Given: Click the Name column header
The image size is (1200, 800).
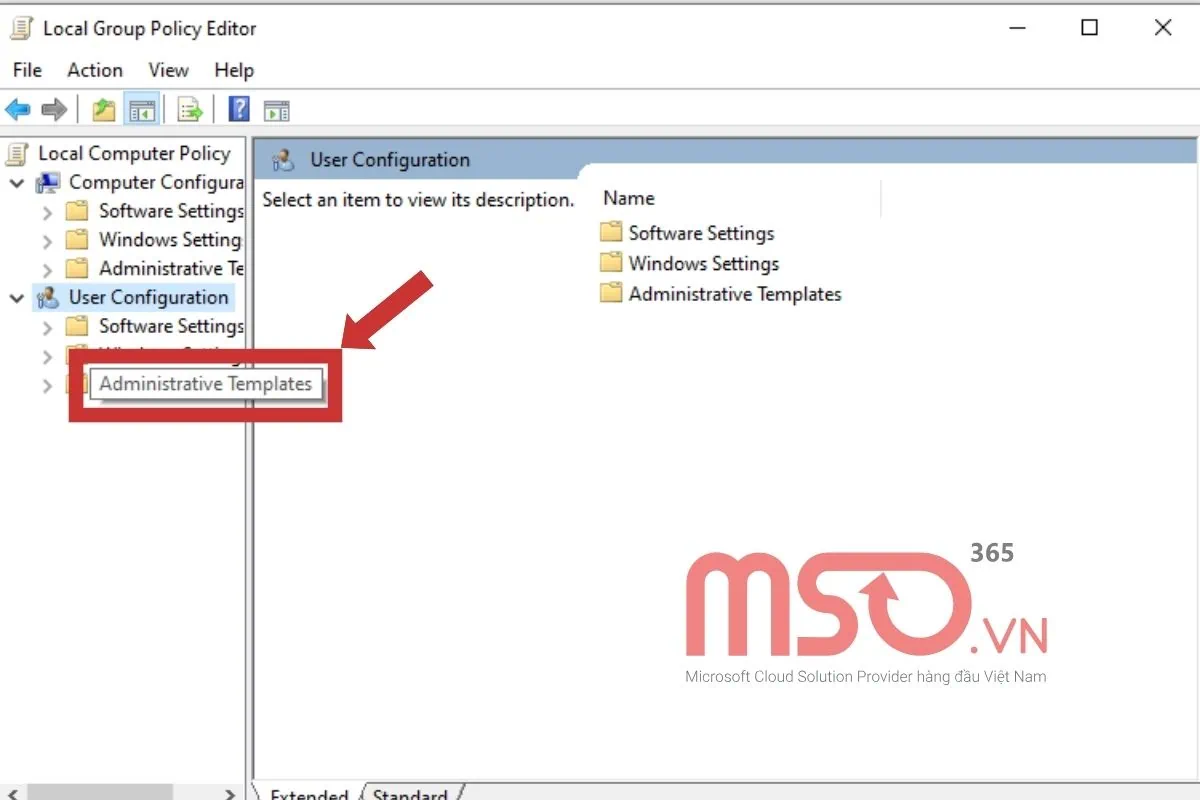Looking at the screenshot, I should [x=630, y=198].
